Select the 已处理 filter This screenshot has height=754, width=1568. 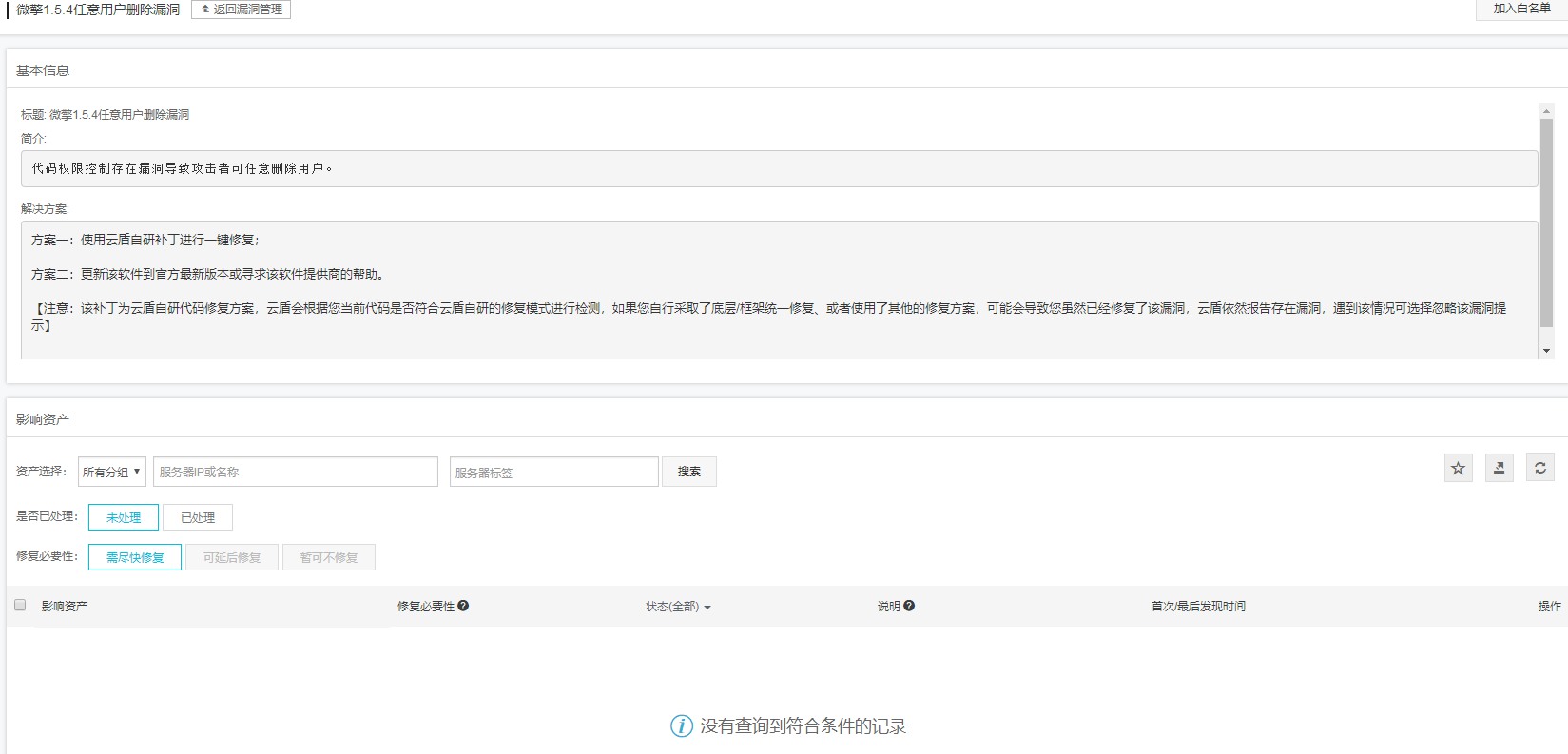pos(198,517)
